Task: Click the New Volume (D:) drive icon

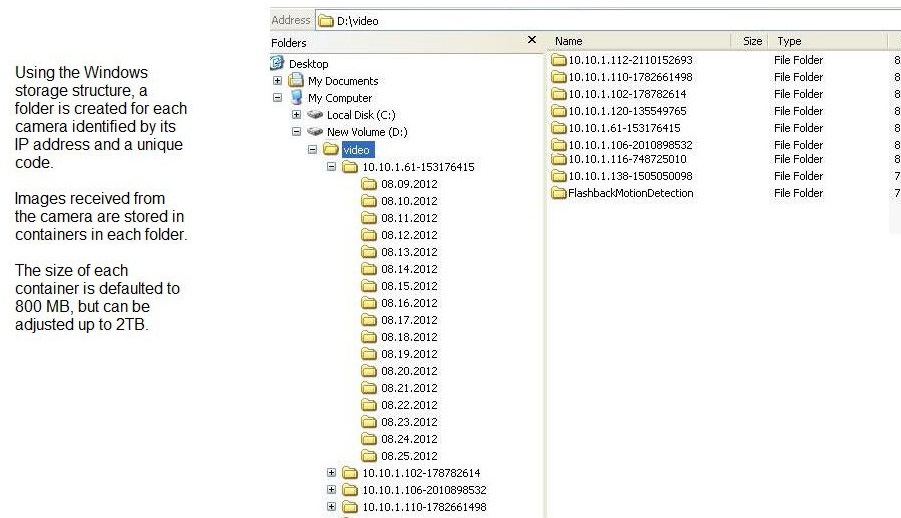Action: [315, 132]
